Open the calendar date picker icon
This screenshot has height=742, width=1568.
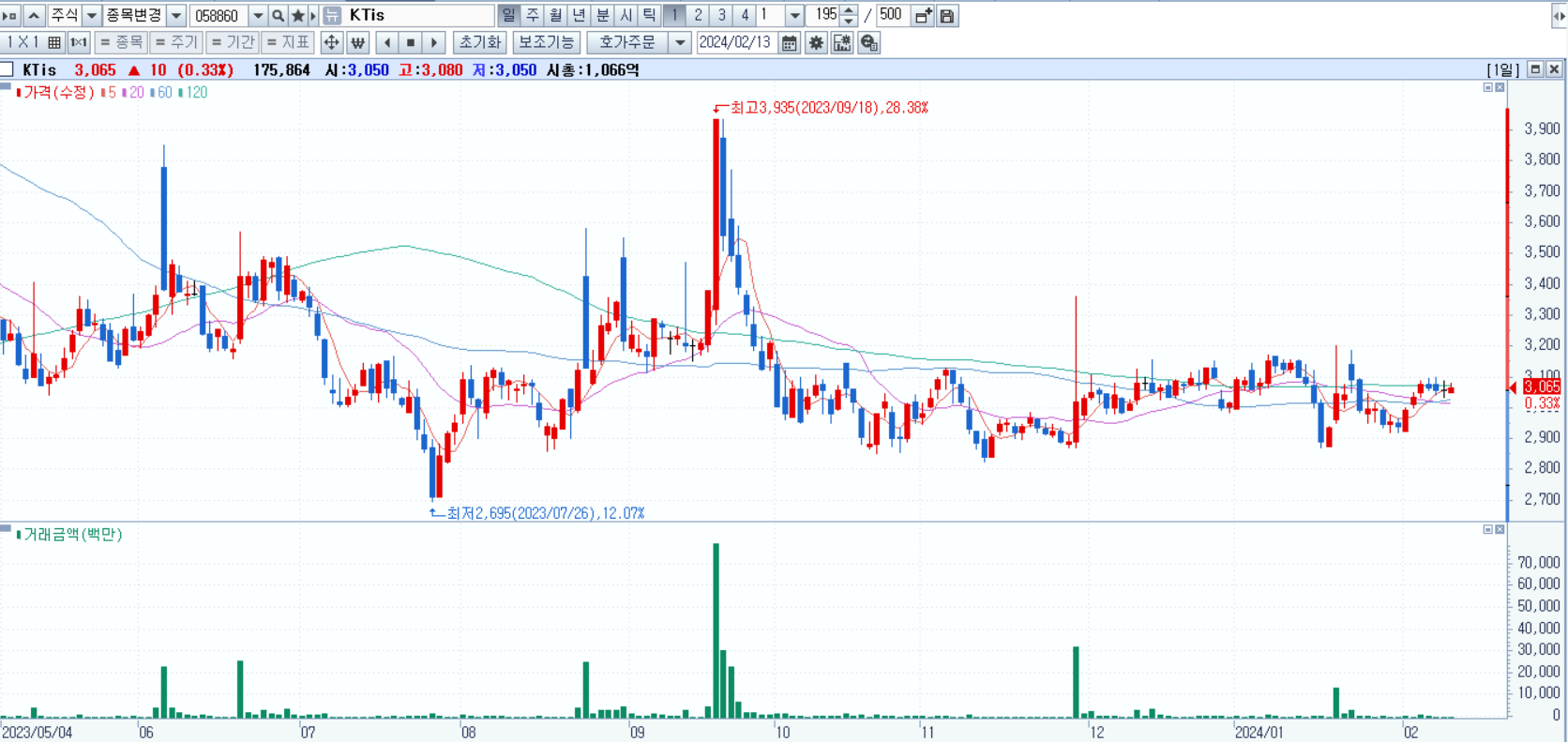click(x=790, y=42)
